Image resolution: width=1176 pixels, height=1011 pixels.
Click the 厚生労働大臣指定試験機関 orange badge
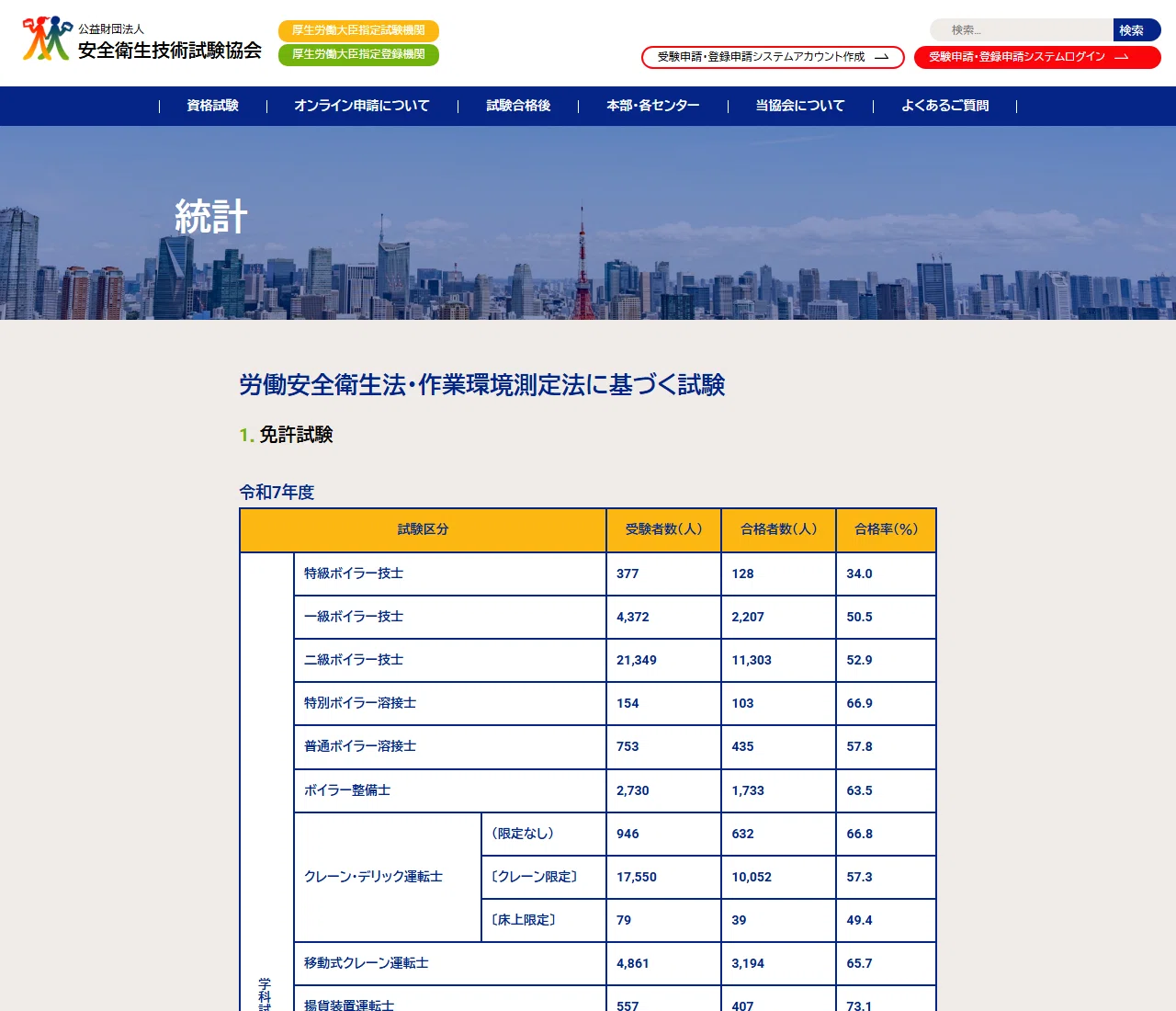pyautogui.click(x=358, y=30)
